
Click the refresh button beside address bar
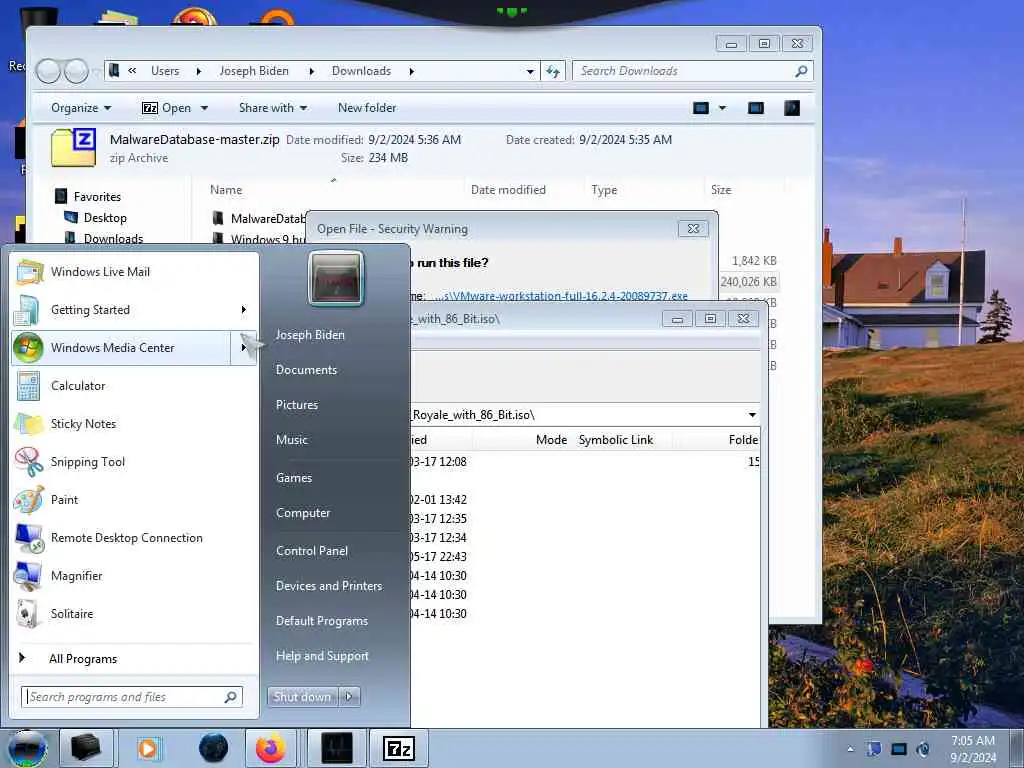(x=552, y=71)
